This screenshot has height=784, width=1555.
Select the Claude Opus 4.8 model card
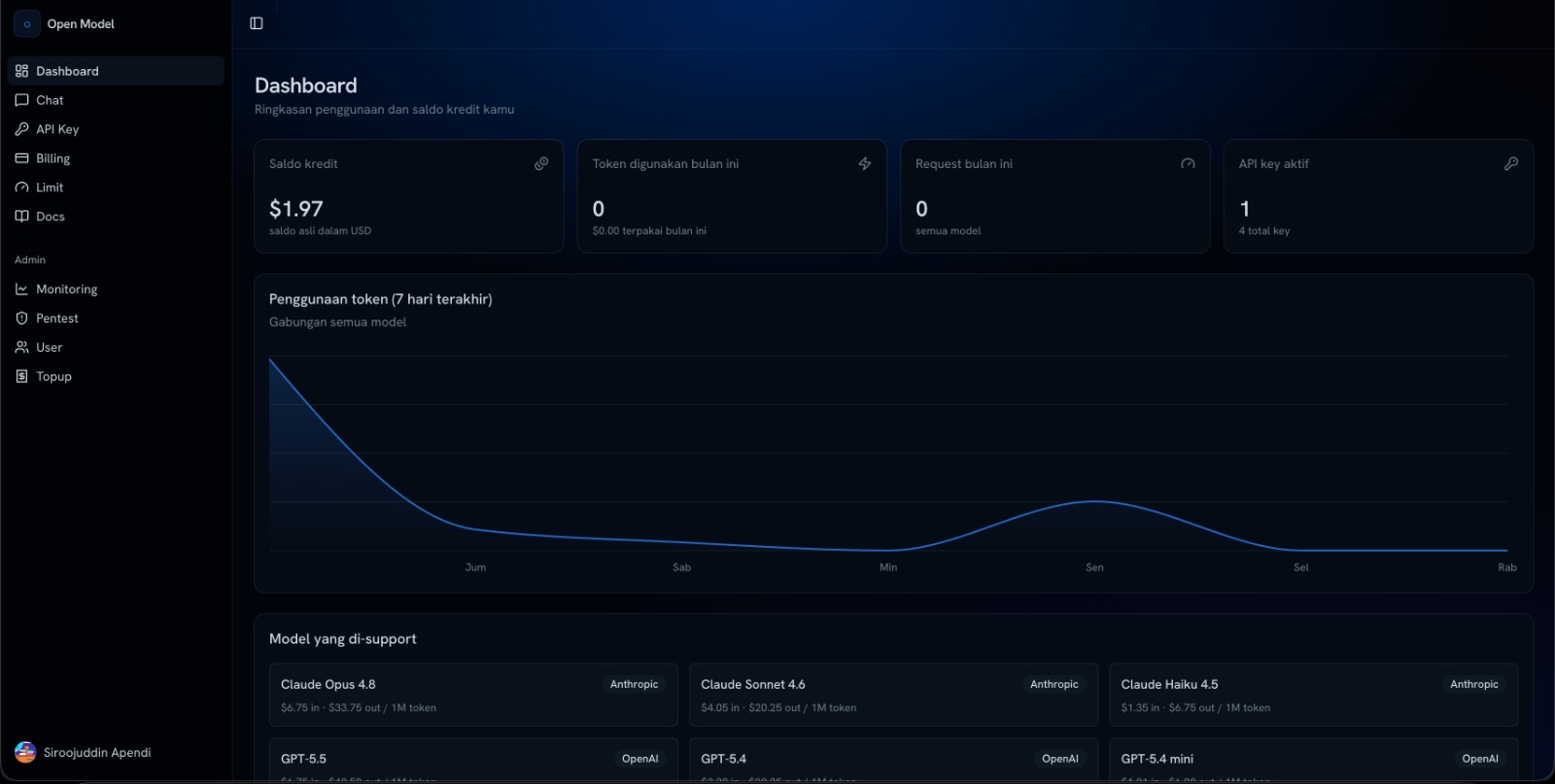point(473,696)
